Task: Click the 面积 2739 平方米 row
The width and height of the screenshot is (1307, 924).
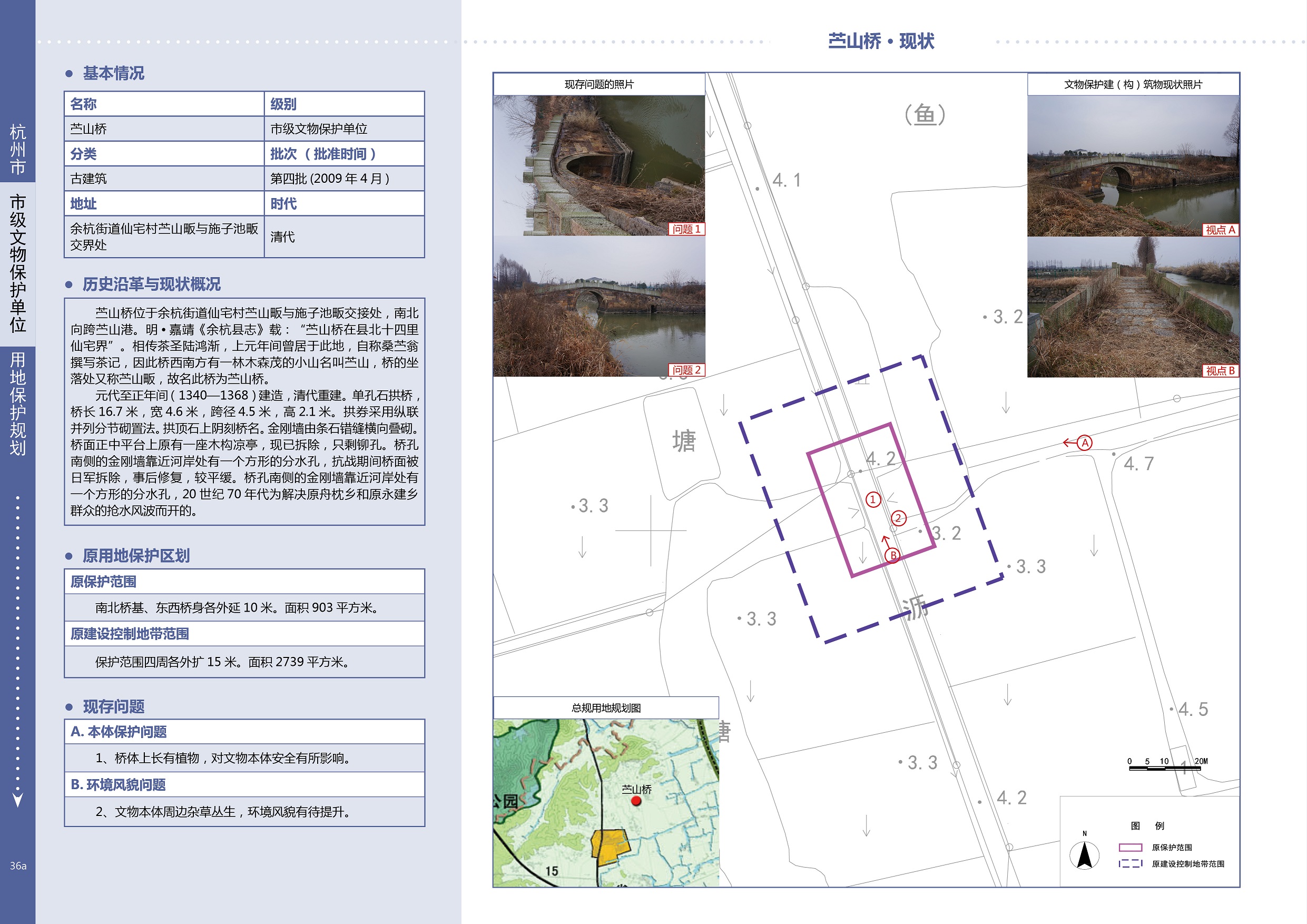Action: [x=245, y=662]
